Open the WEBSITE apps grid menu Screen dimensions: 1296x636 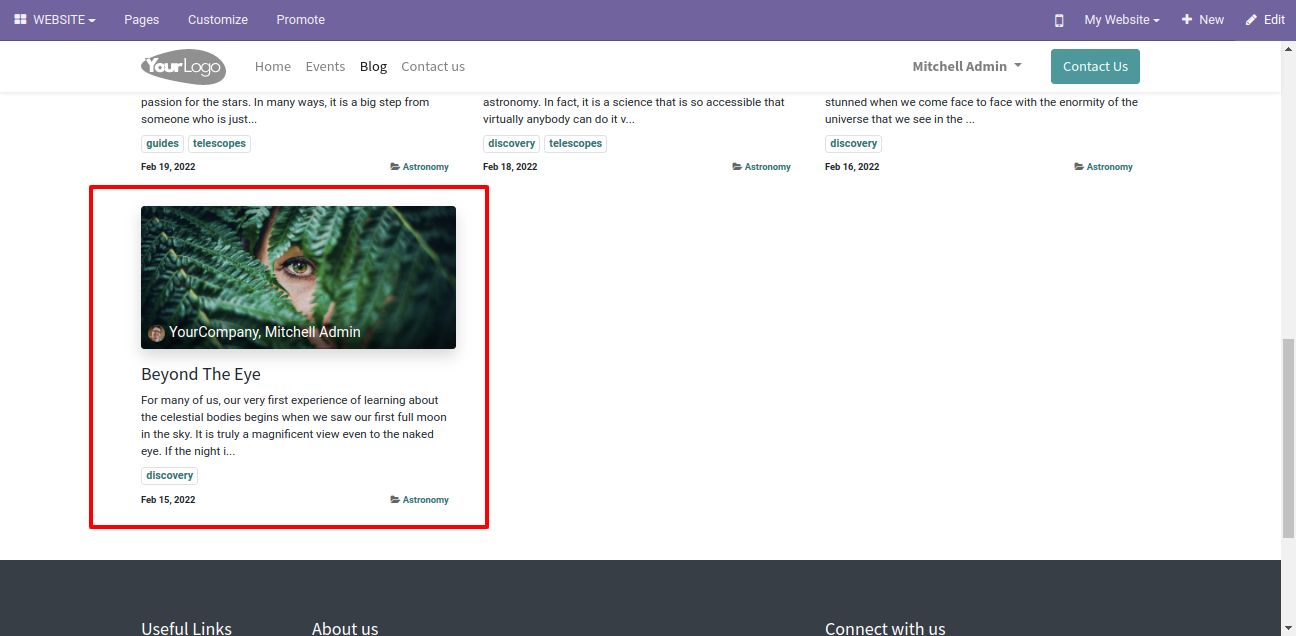(55, 20)
